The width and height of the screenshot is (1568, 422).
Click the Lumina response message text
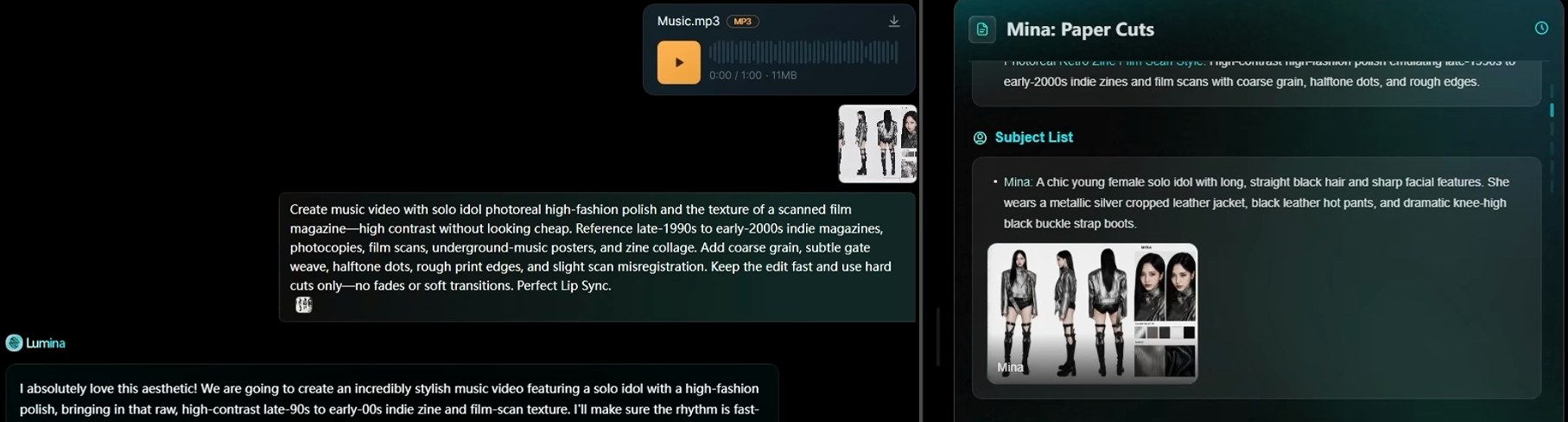pyautogui.click(x=390, y=399)
